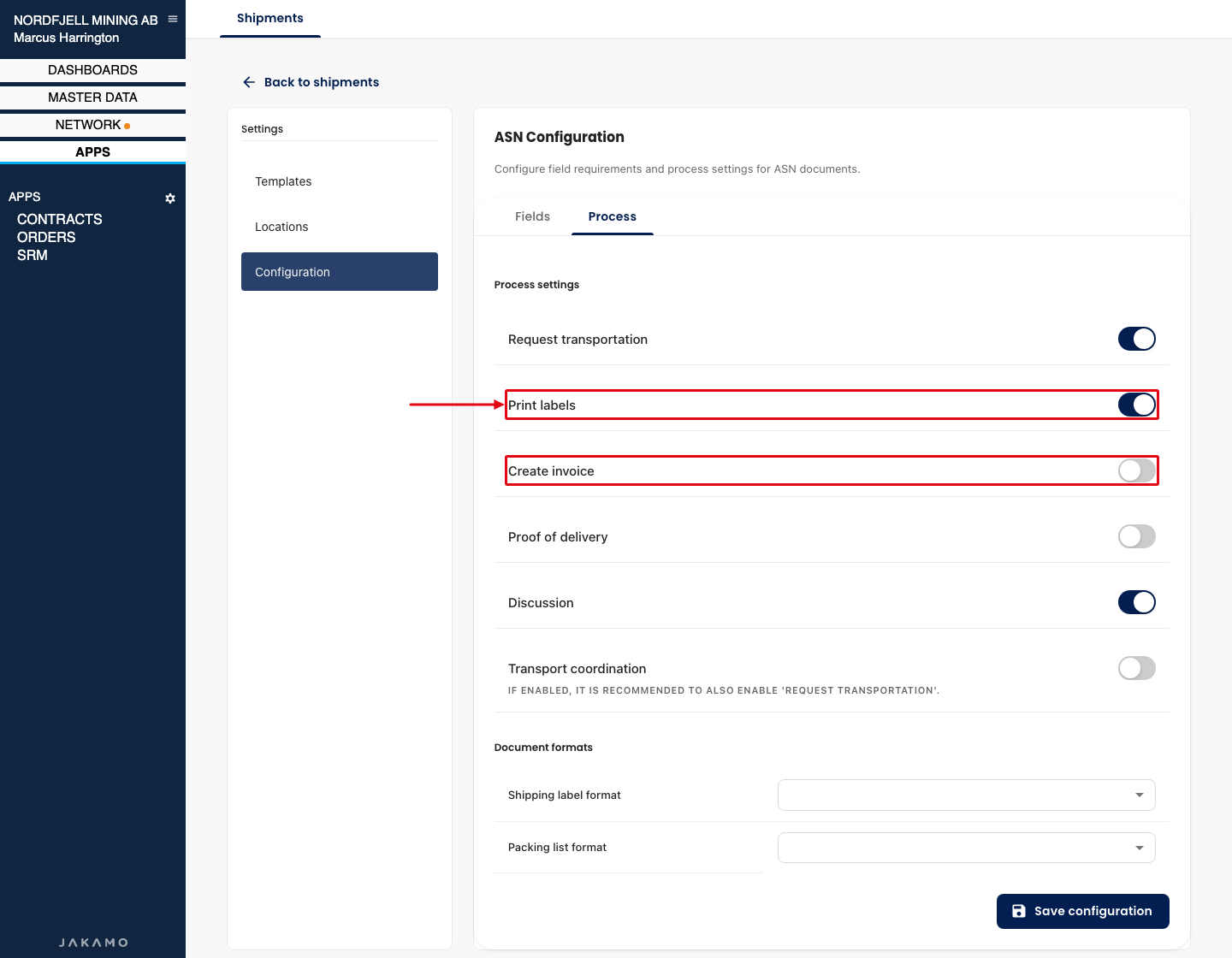Click the Settings panel heading

point(262,129)
